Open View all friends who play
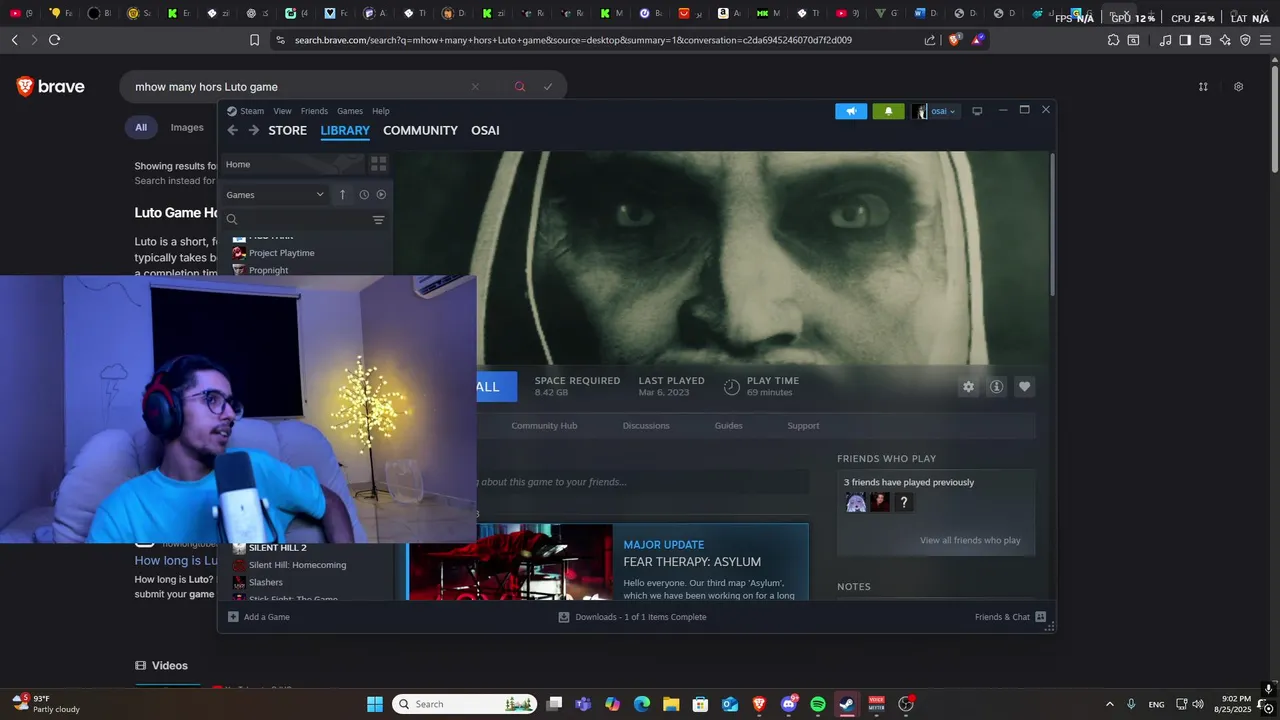Image resolution: width=1280 pixels, height=720 pixels. (x=970, y=541)
